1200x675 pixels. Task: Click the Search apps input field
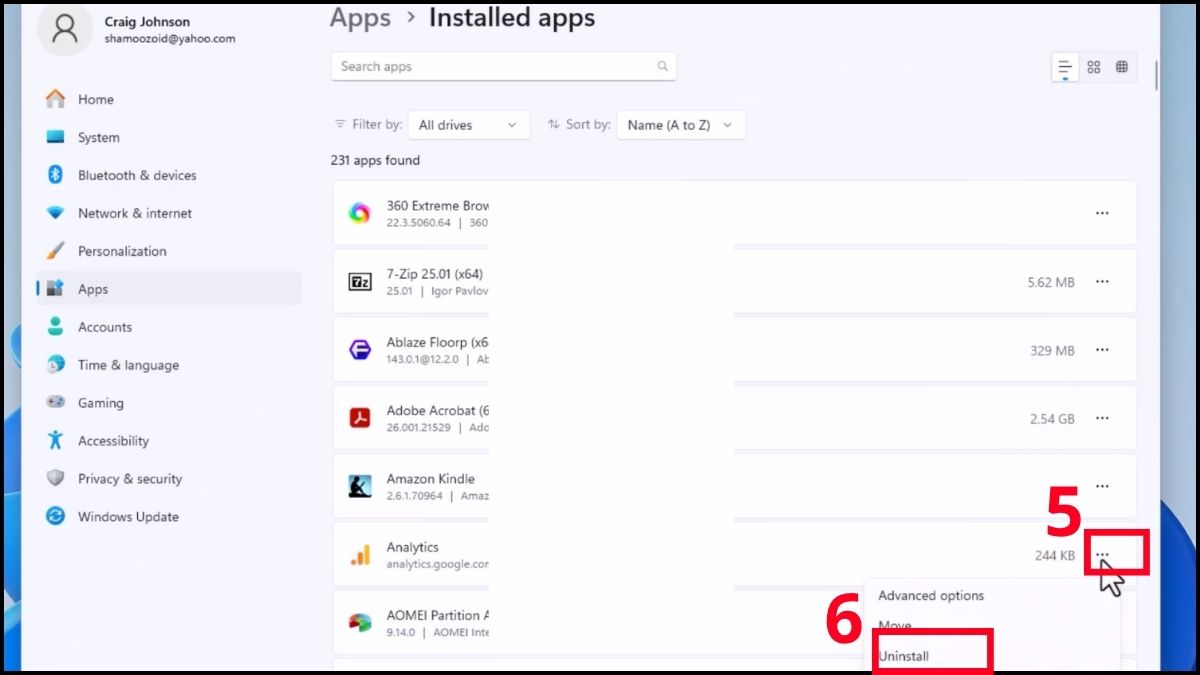click(x=503, y=66)
